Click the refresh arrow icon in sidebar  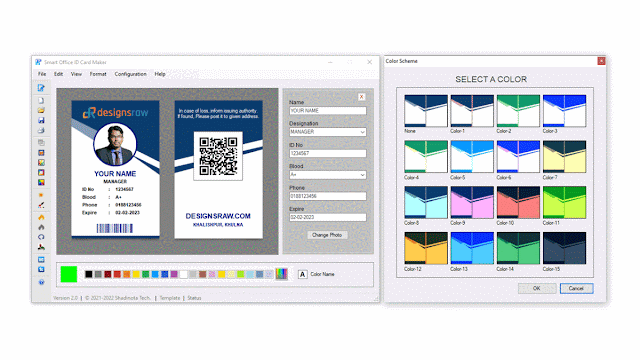pyautogui.click(x=41, y=237)
